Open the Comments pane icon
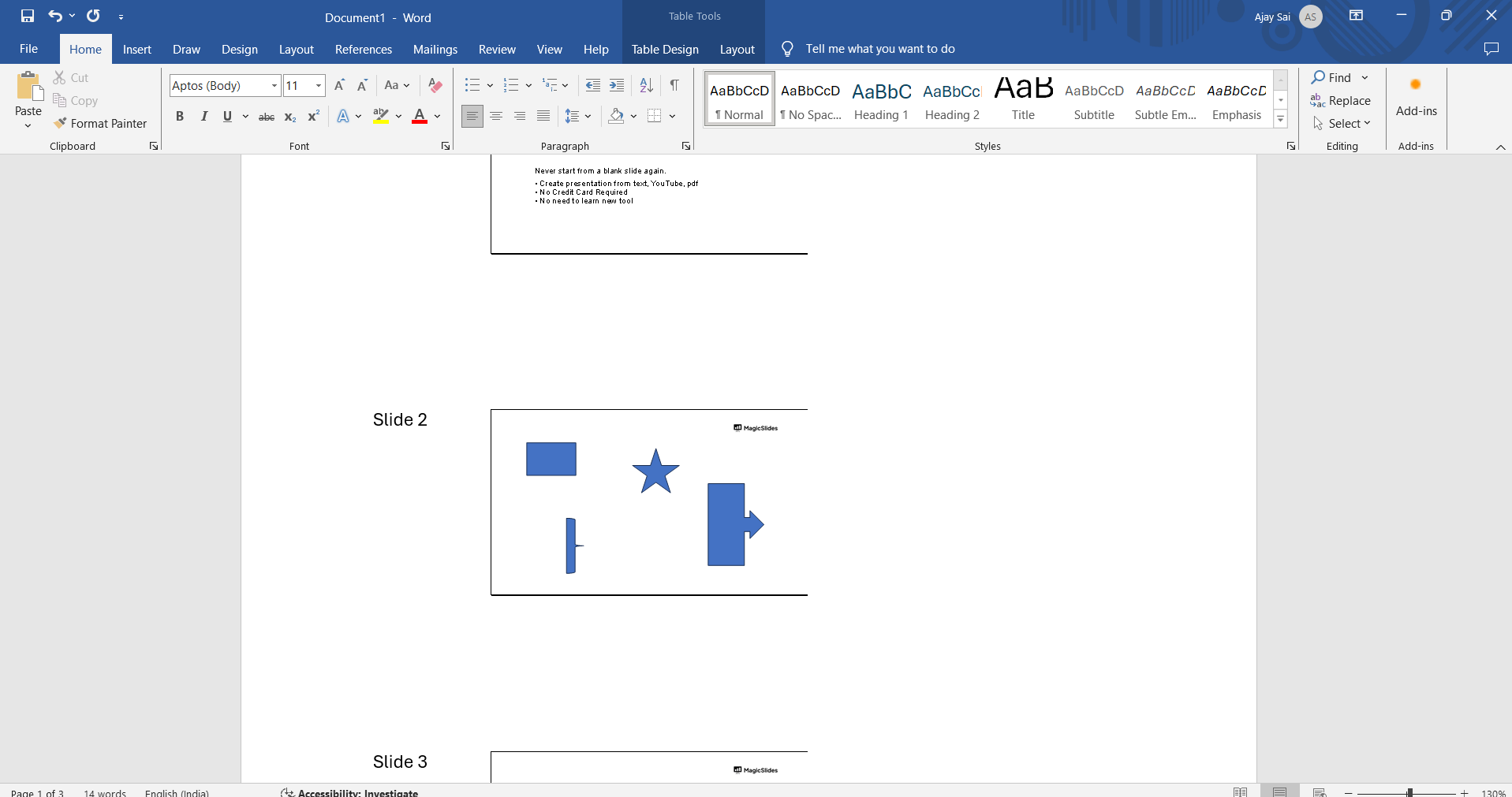 (x=1491, y=49)
